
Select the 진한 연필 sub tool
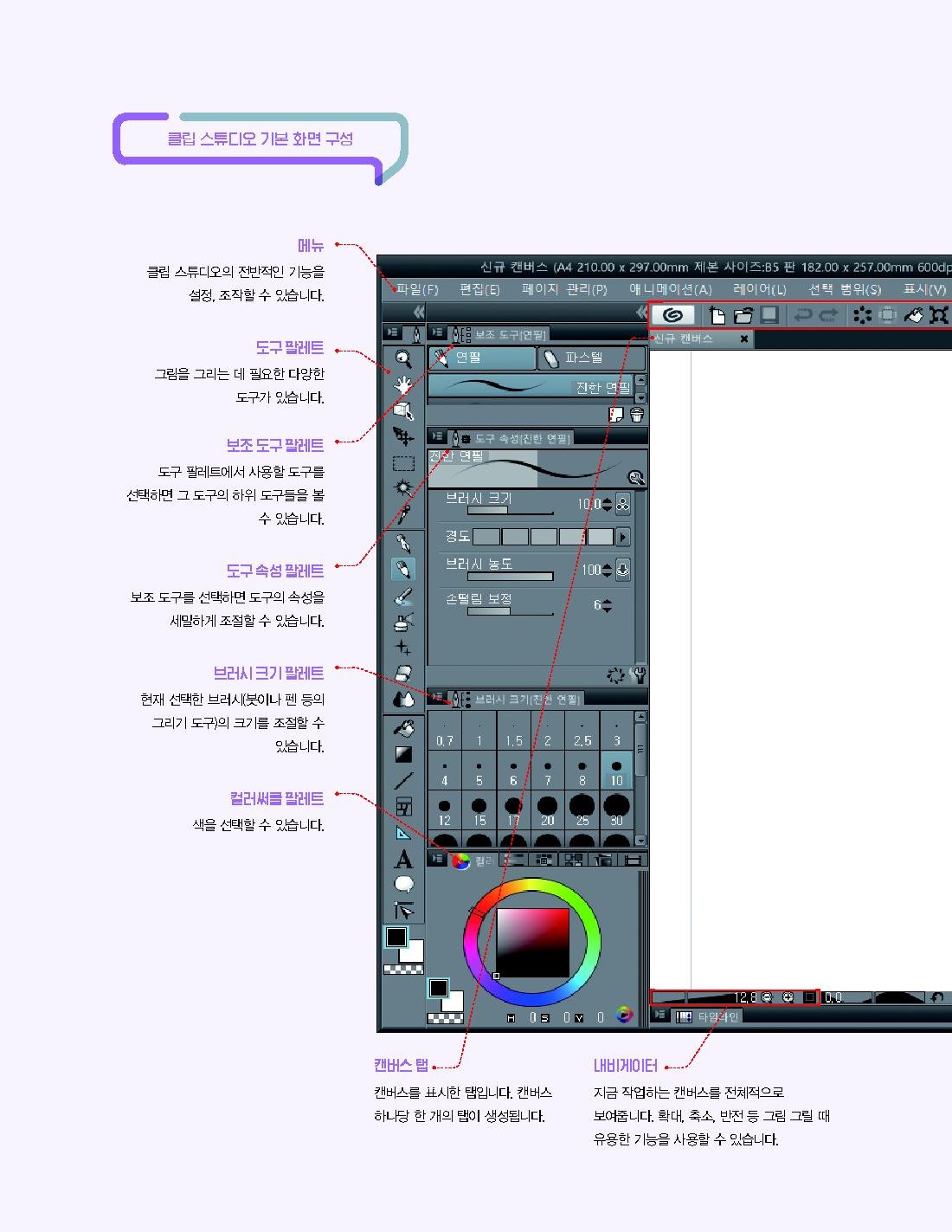(531, 387)
